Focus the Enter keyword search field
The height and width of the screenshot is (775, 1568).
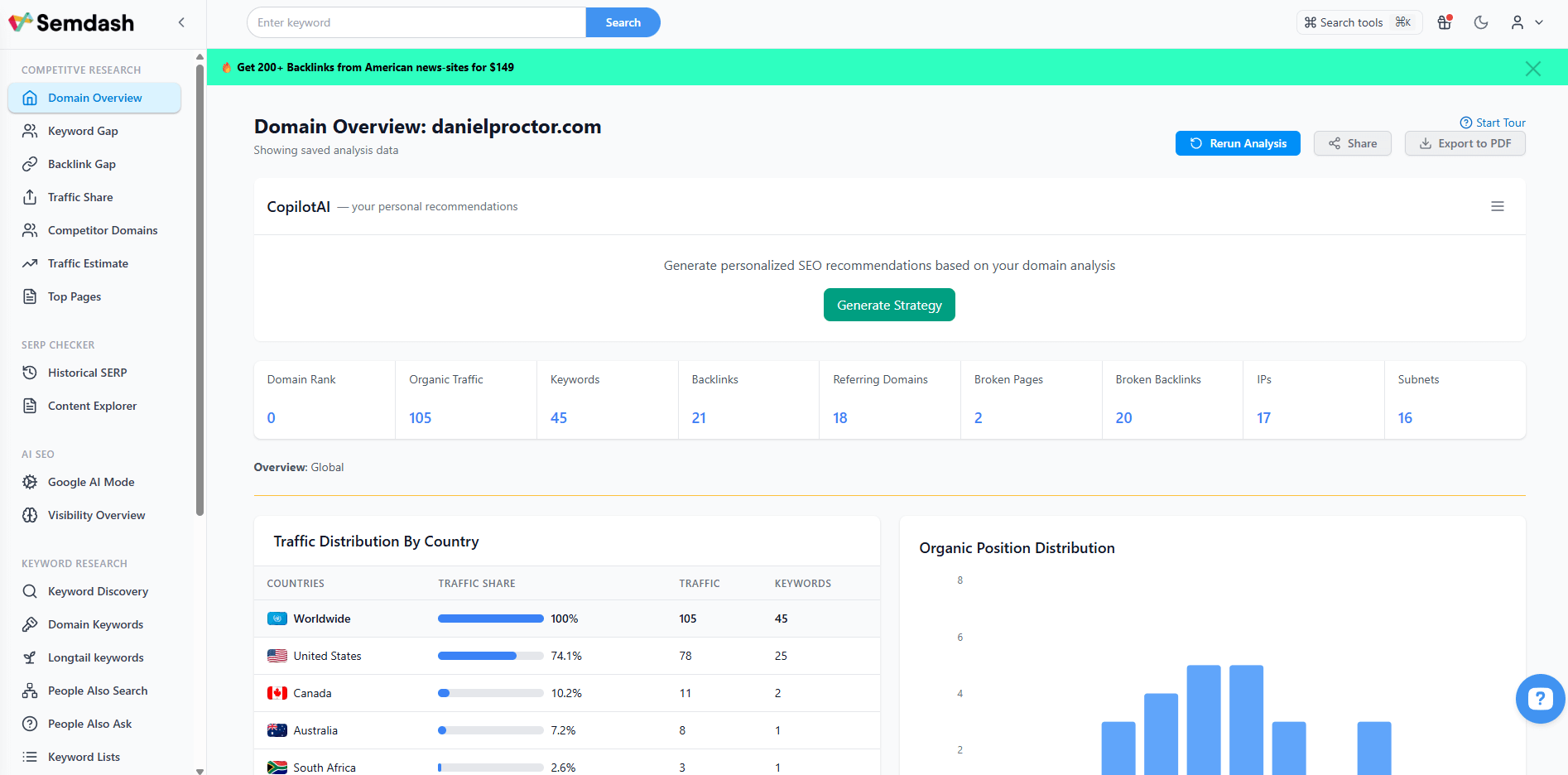416,22
